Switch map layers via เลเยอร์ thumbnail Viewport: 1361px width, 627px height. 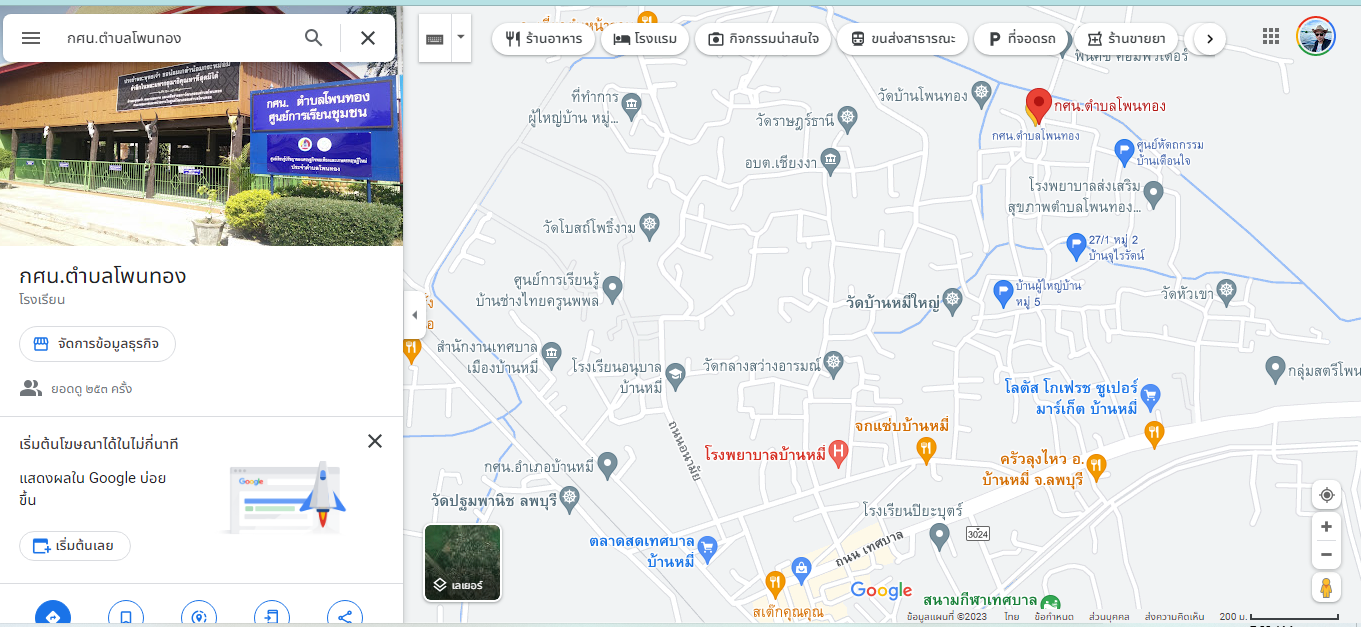pyautogui.click(x=462, y=562)
